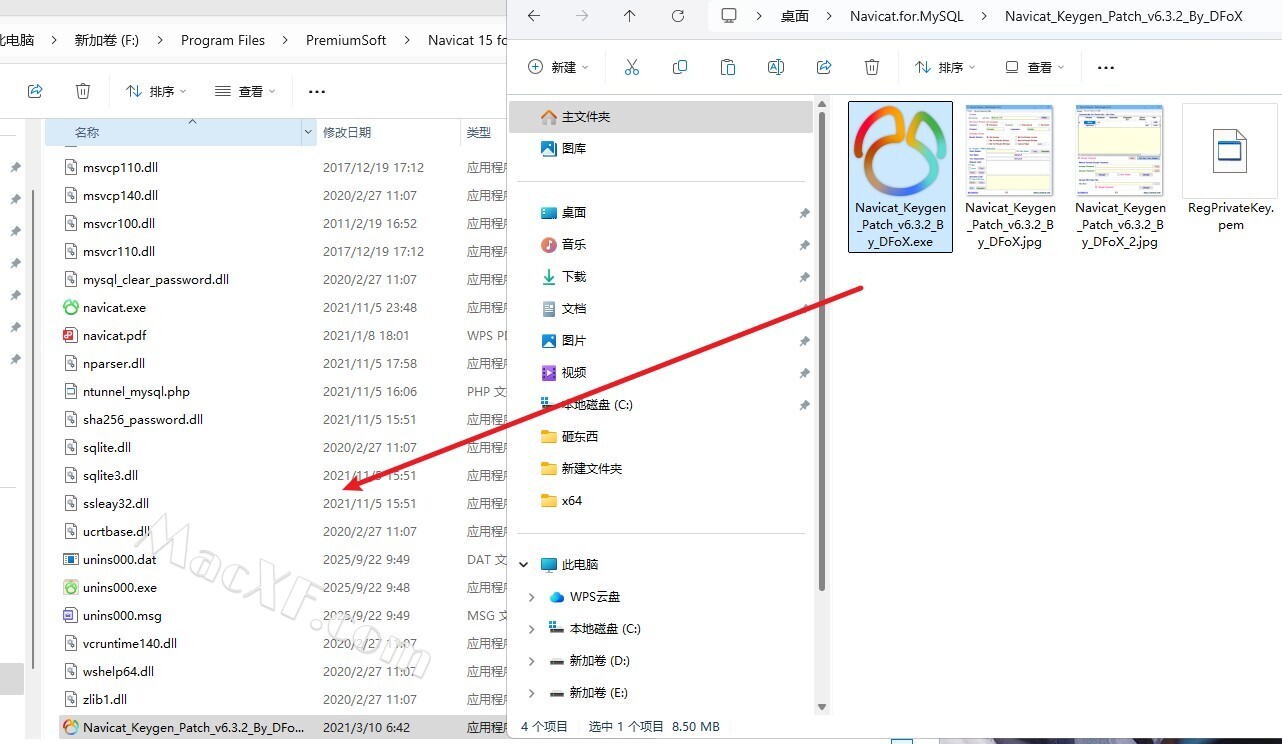Click the Paste icon in right window toolbar
This screenshot has width=1282, height=744.
click(x=728, y=67)
